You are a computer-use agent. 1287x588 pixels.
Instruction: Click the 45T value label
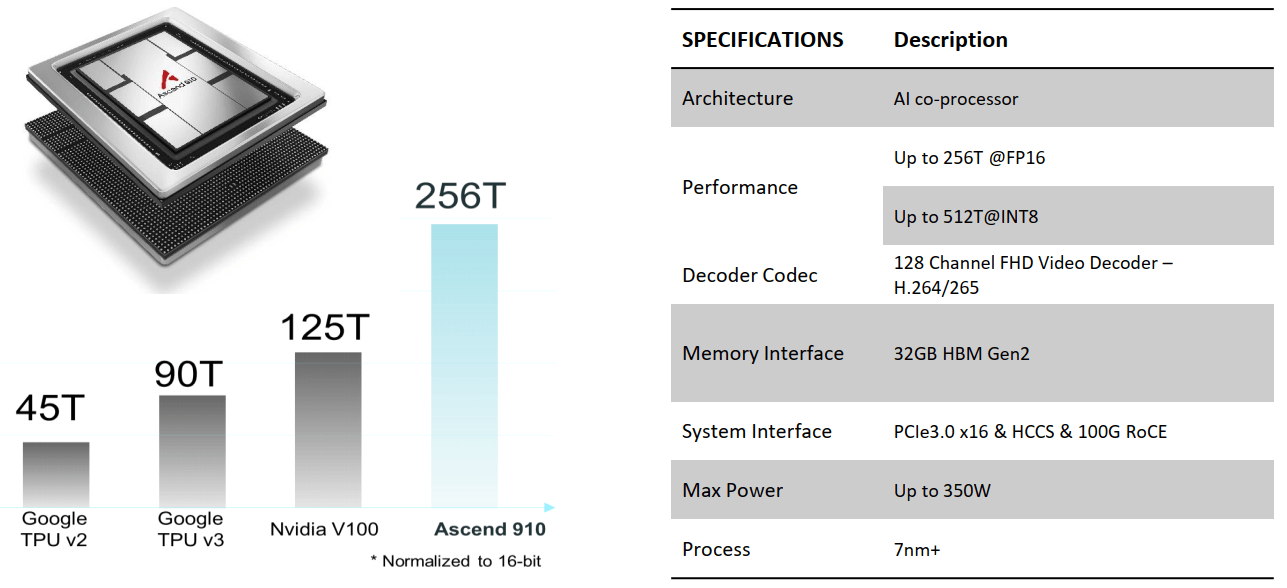(x=51, y=409)
